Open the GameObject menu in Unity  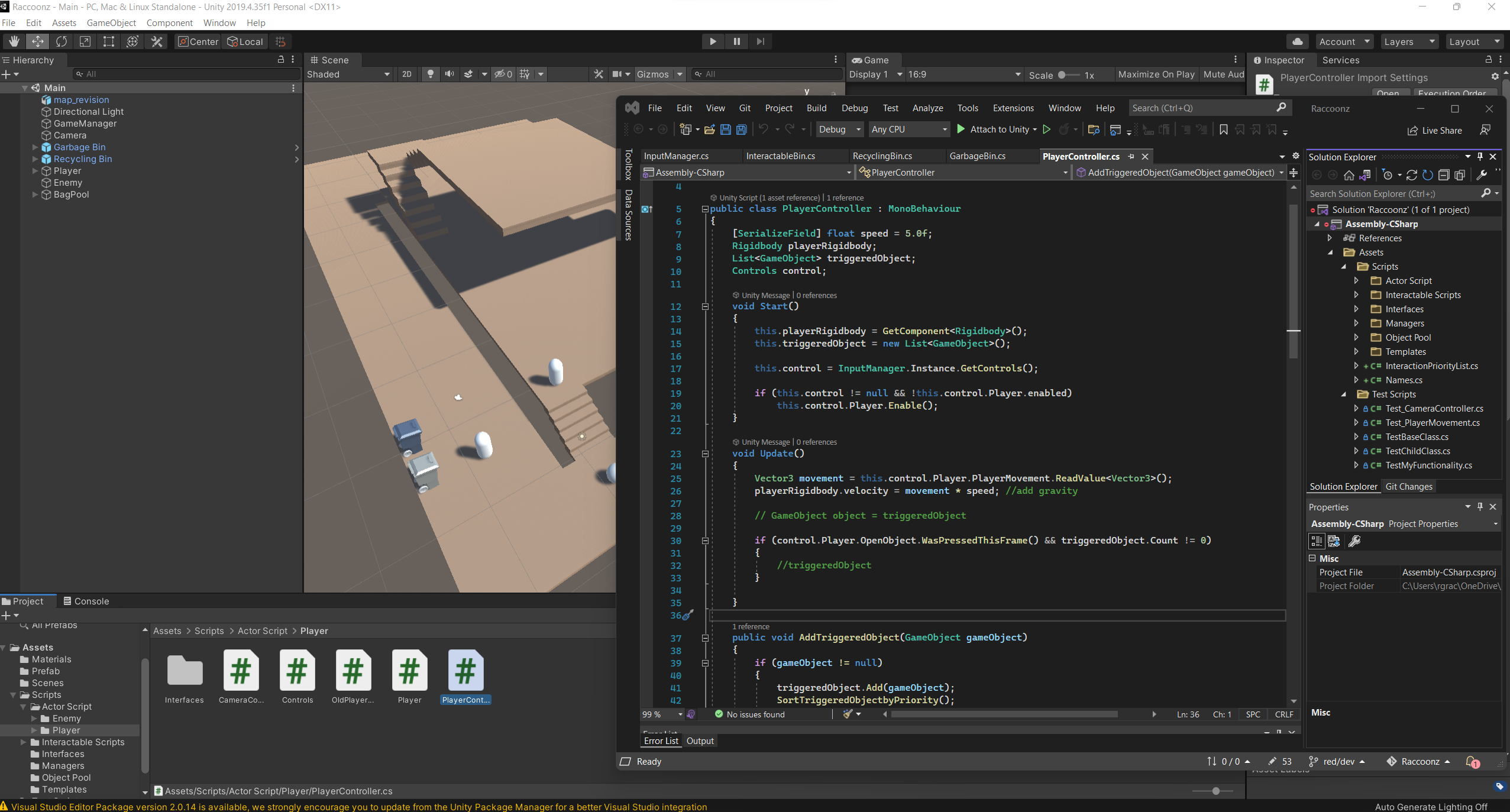[x=111, y=23]
